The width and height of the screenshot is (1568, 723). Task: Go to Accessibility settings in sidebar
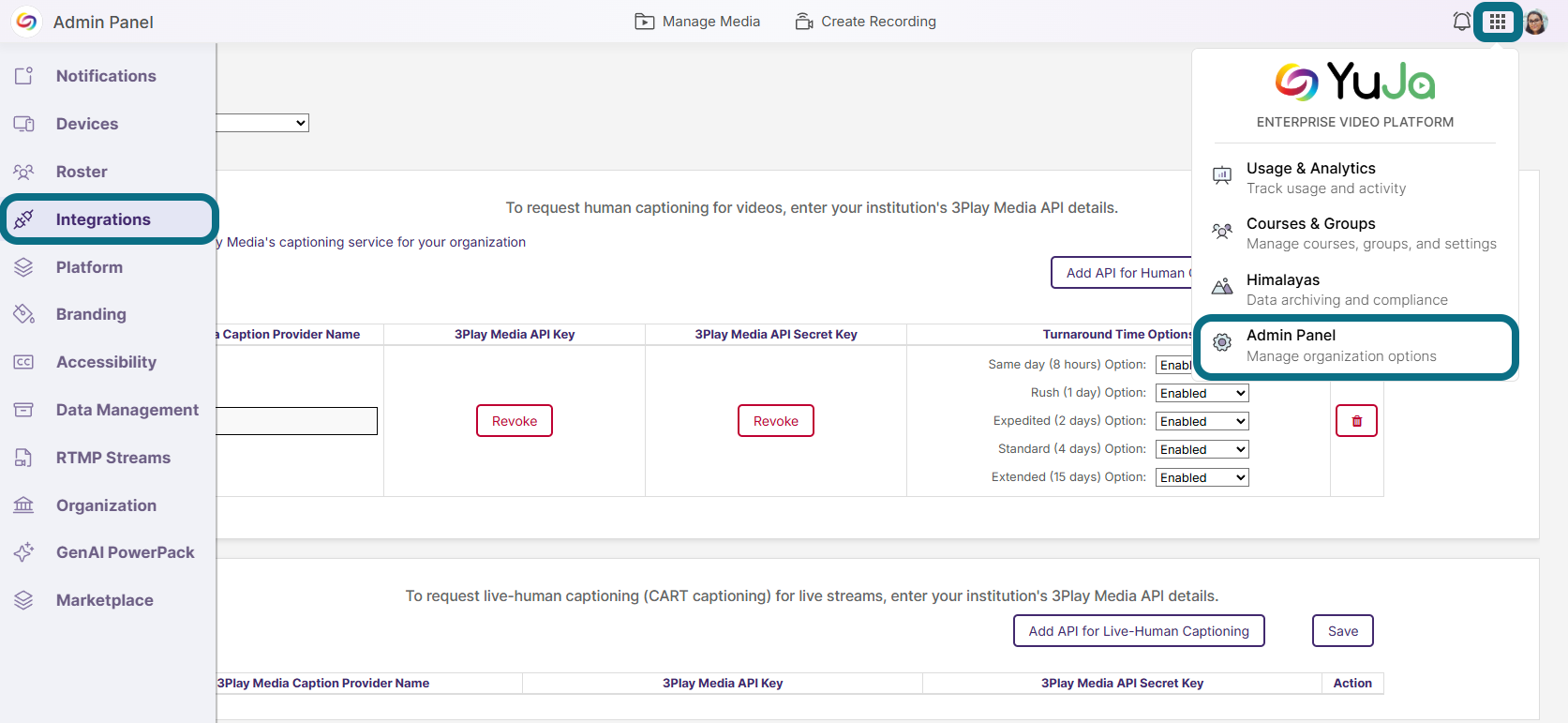click(106, 362)
